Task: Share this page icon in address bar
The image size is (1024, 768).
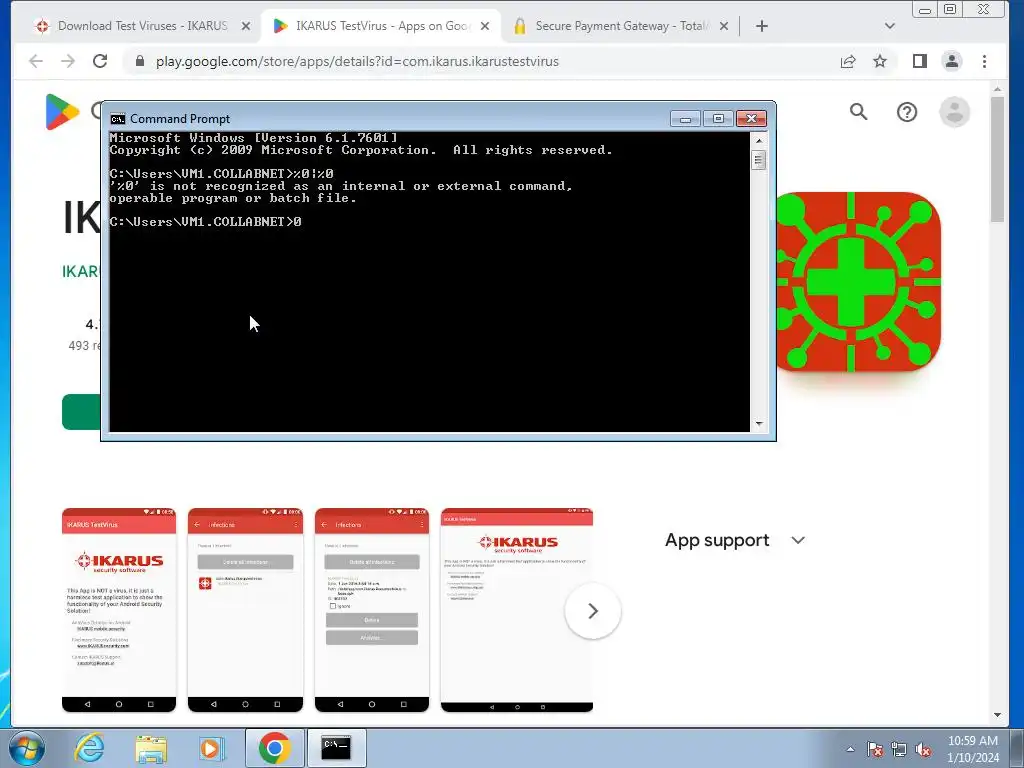Action: [848, 61]
